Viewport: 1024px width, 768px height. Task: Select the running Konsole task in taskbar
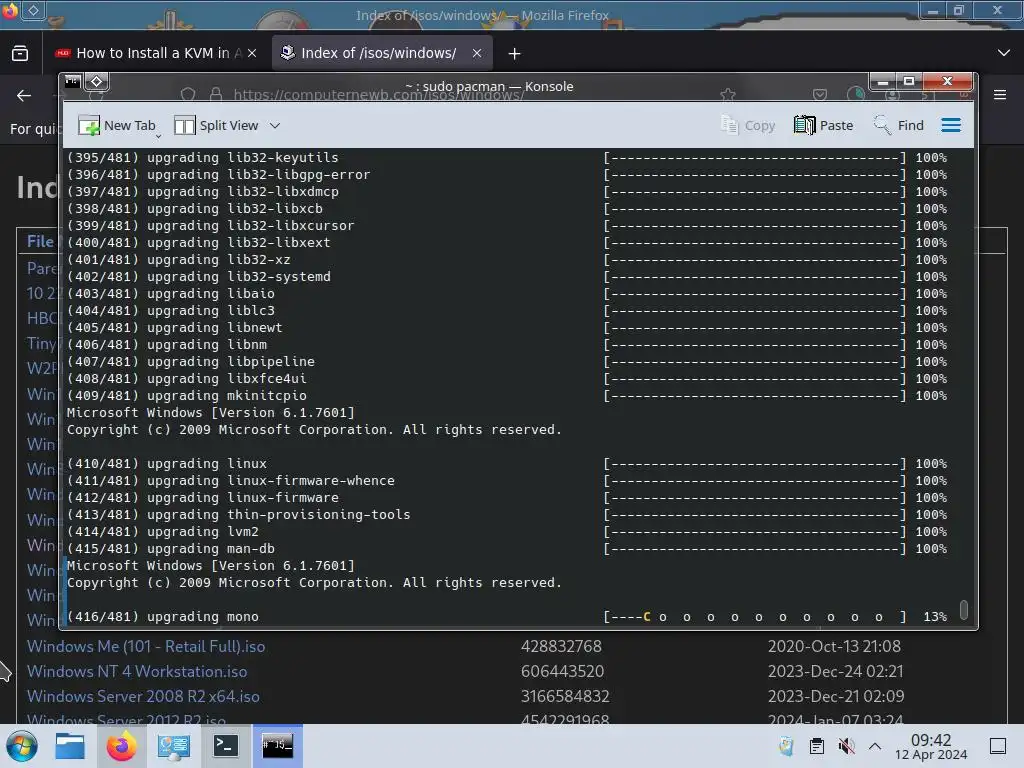[x=278, y=746]
